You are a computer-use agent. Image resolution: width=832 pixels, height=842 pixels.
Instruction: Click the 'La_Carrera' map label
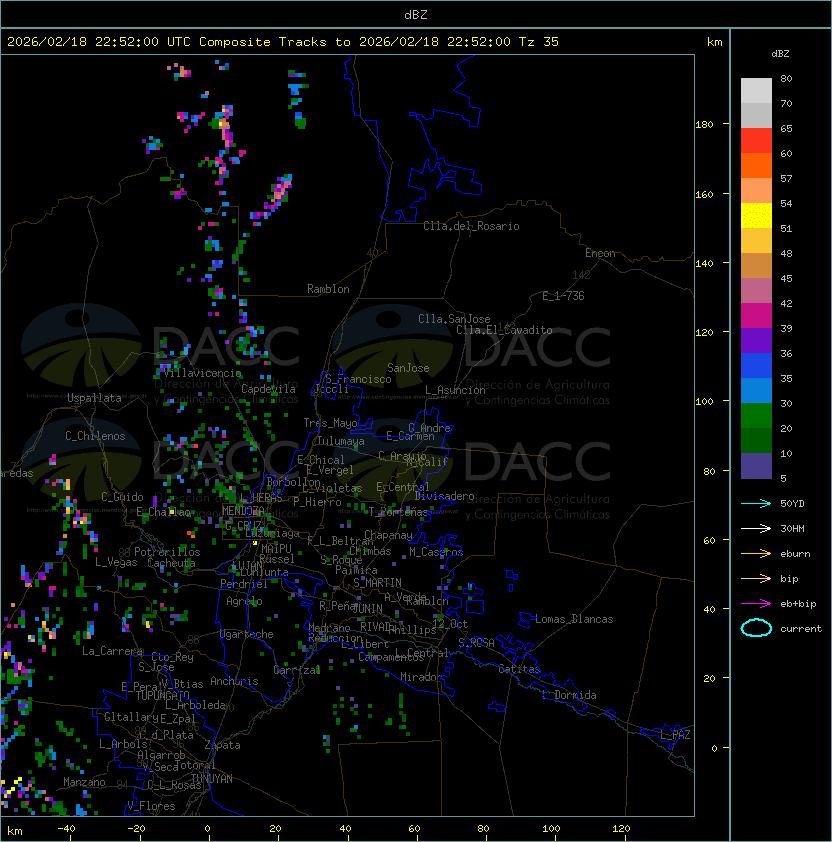pos(112,651)
